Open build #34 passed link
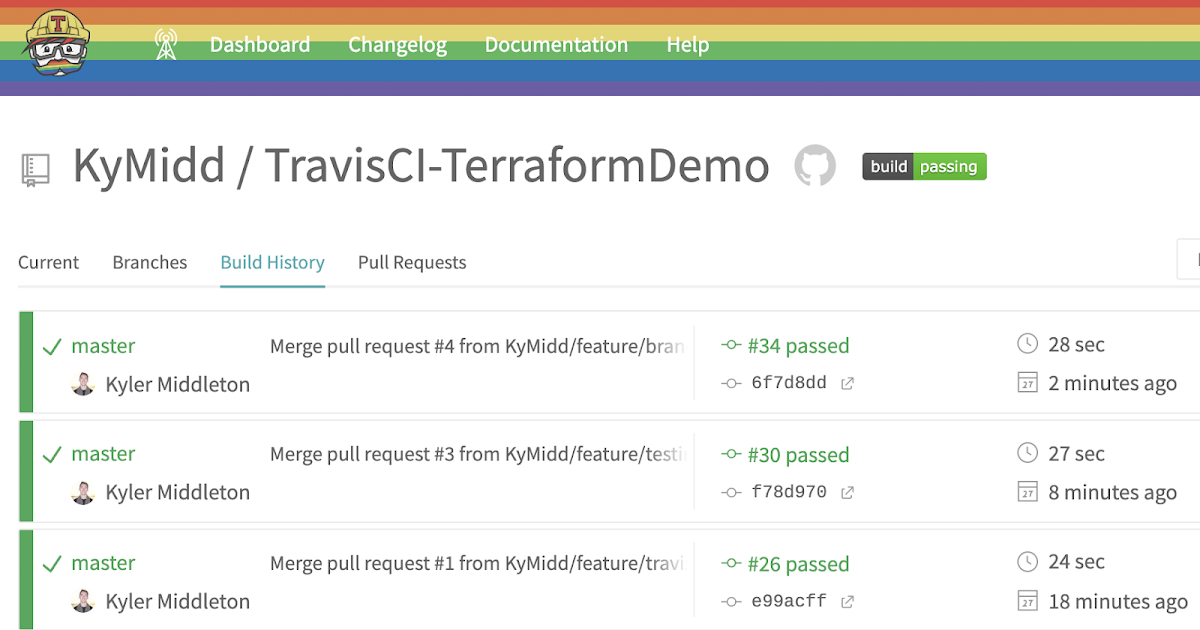The height and width of the screenshot is (630, 1200). click(800, 344)
